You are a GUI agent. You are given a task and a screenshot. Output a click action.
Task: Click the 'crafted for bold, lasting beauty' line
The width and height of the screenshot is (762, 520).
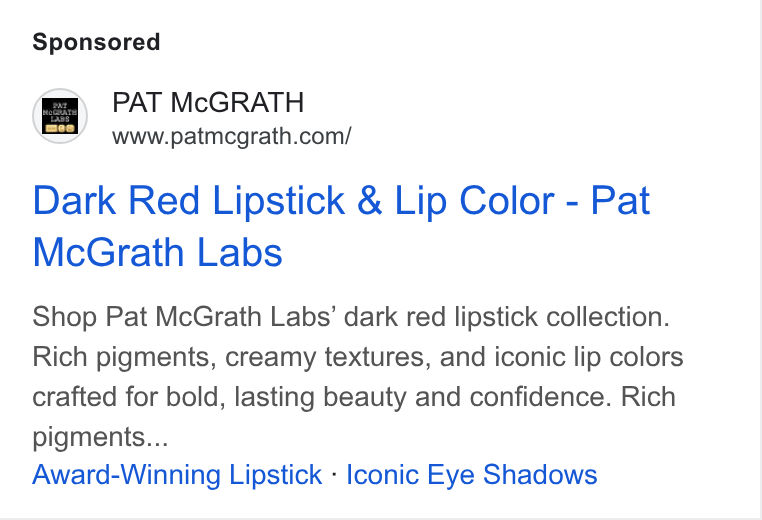pos(354,397)
